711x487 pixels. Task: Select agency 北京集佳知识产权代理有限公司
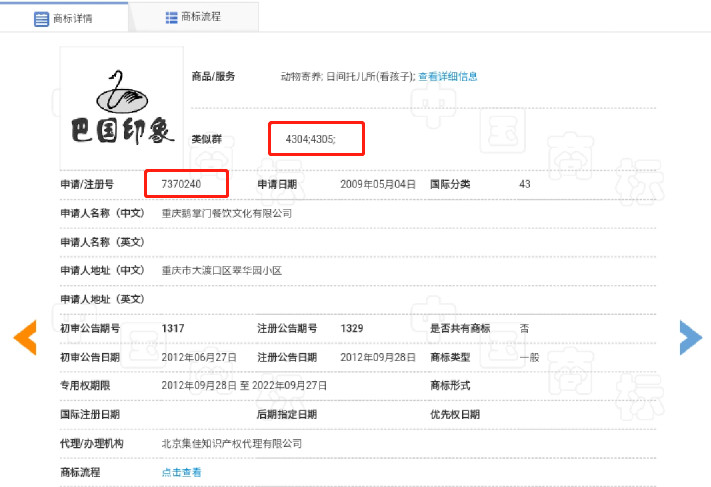point(232,443)
